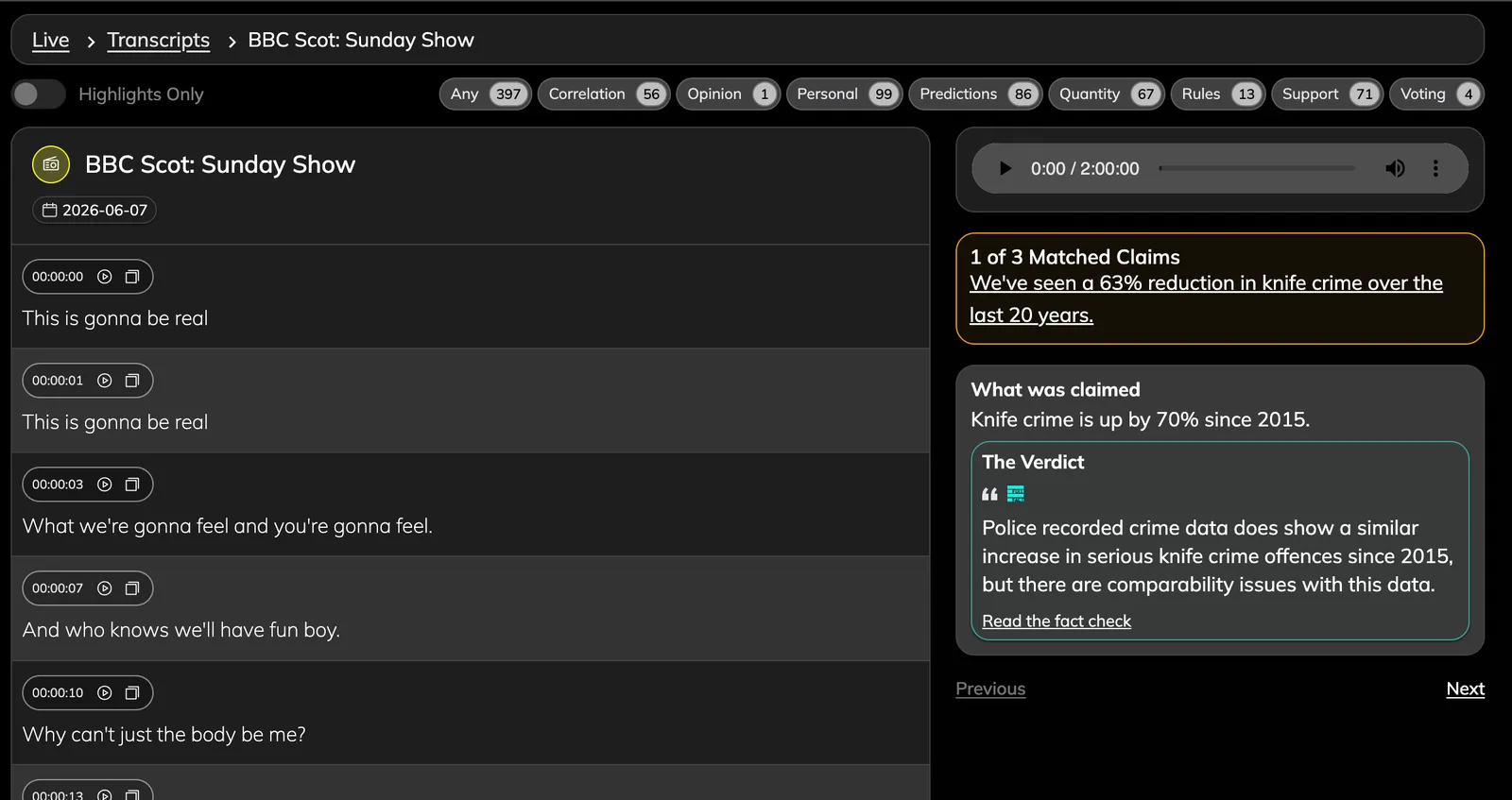Play the segment at 00:00:07
The image size is (1512, 800).
pyautogui.click(x=105, y=588)
